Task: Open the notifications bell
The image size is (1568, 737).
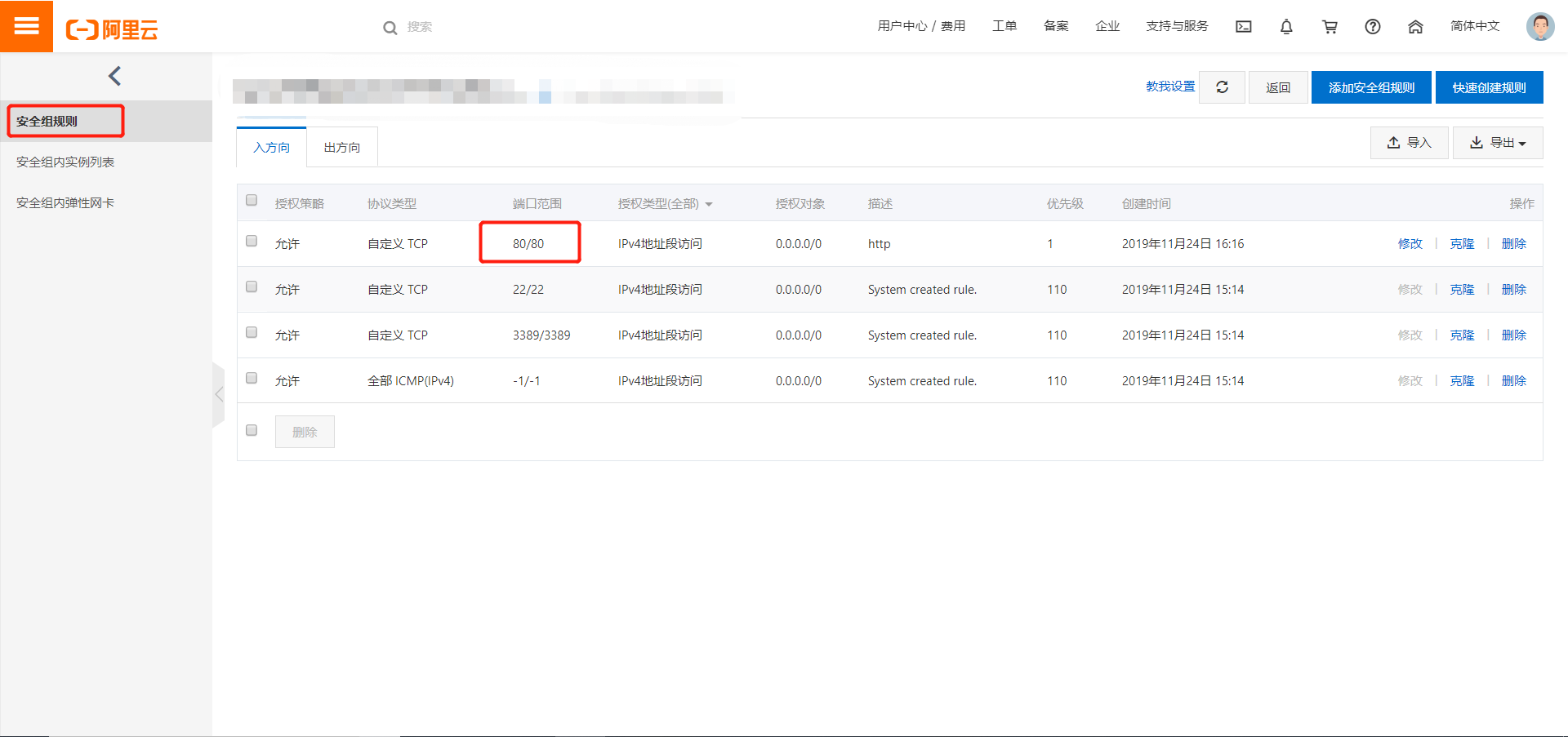Action: [x=1286, y=27]
